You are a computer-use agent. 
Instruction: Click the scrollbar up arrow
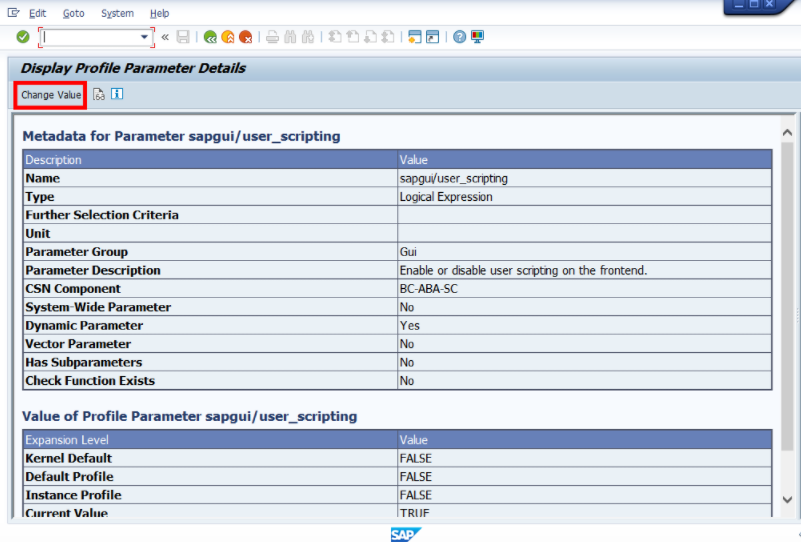pyautogui.click(x=787, y=132)
